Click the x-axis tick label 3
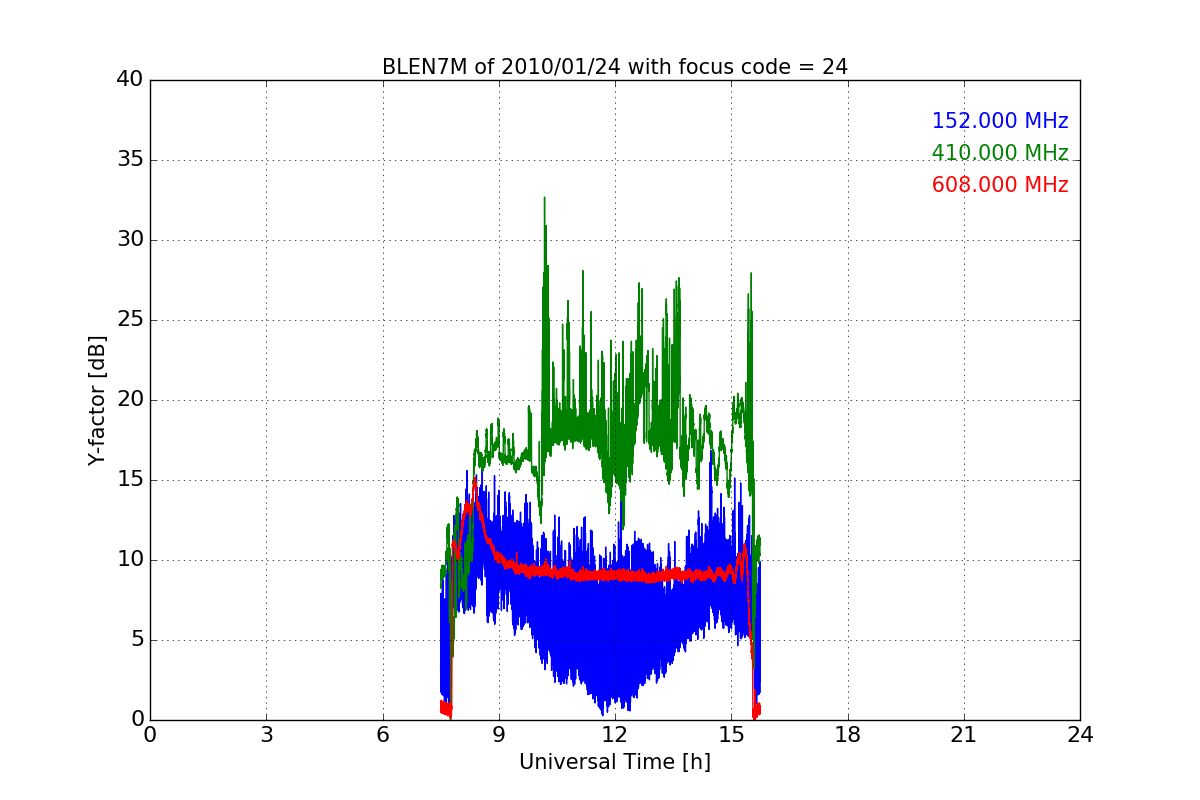Screen dimensions: 1200x800 [266, 734]
